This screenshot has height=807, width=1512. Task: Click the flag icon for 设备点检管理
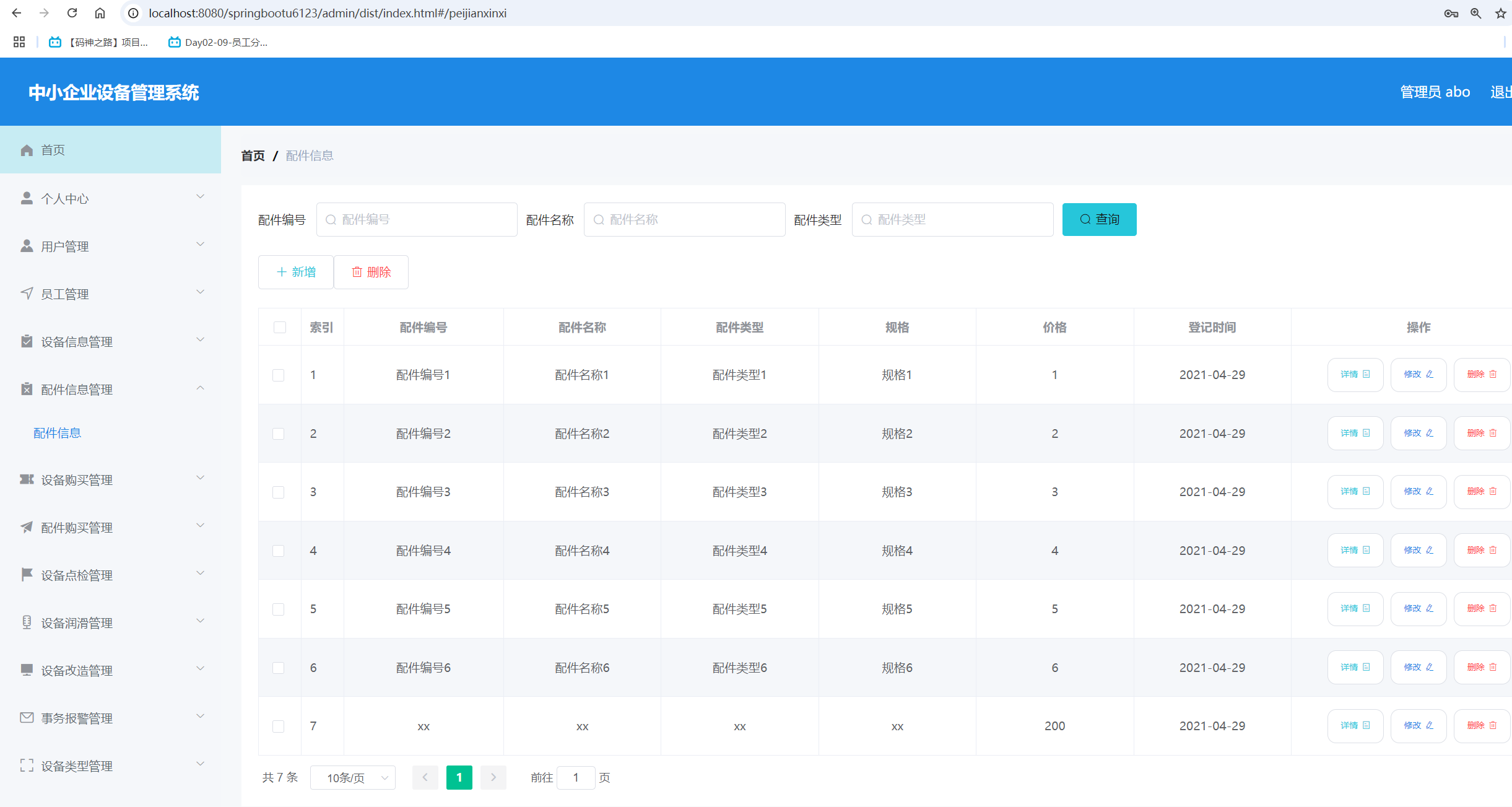27,575
